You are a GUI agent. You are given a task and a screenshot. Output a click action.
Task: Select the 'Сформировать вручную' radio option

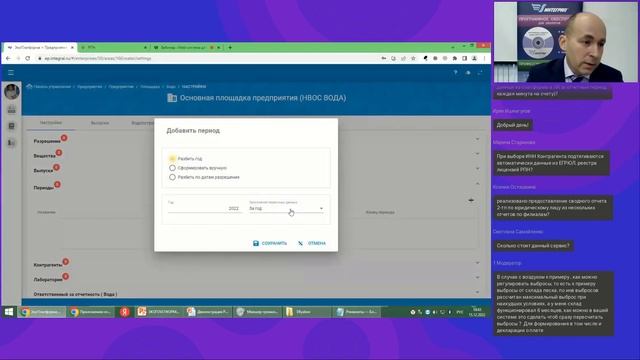pyautogui.click(x=172, y=168)
